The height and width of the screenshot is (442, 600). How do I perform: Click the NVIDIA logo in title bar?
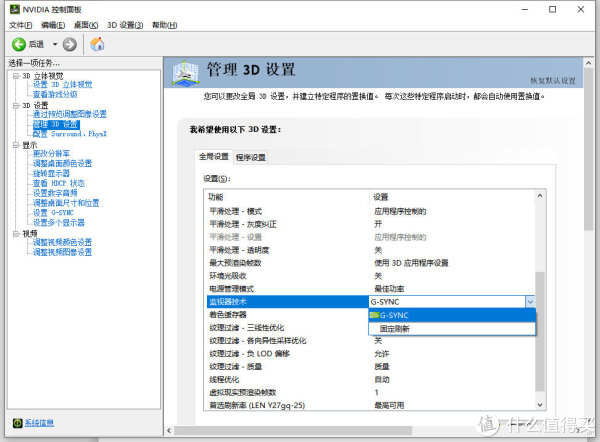click(x=15, y=9)
